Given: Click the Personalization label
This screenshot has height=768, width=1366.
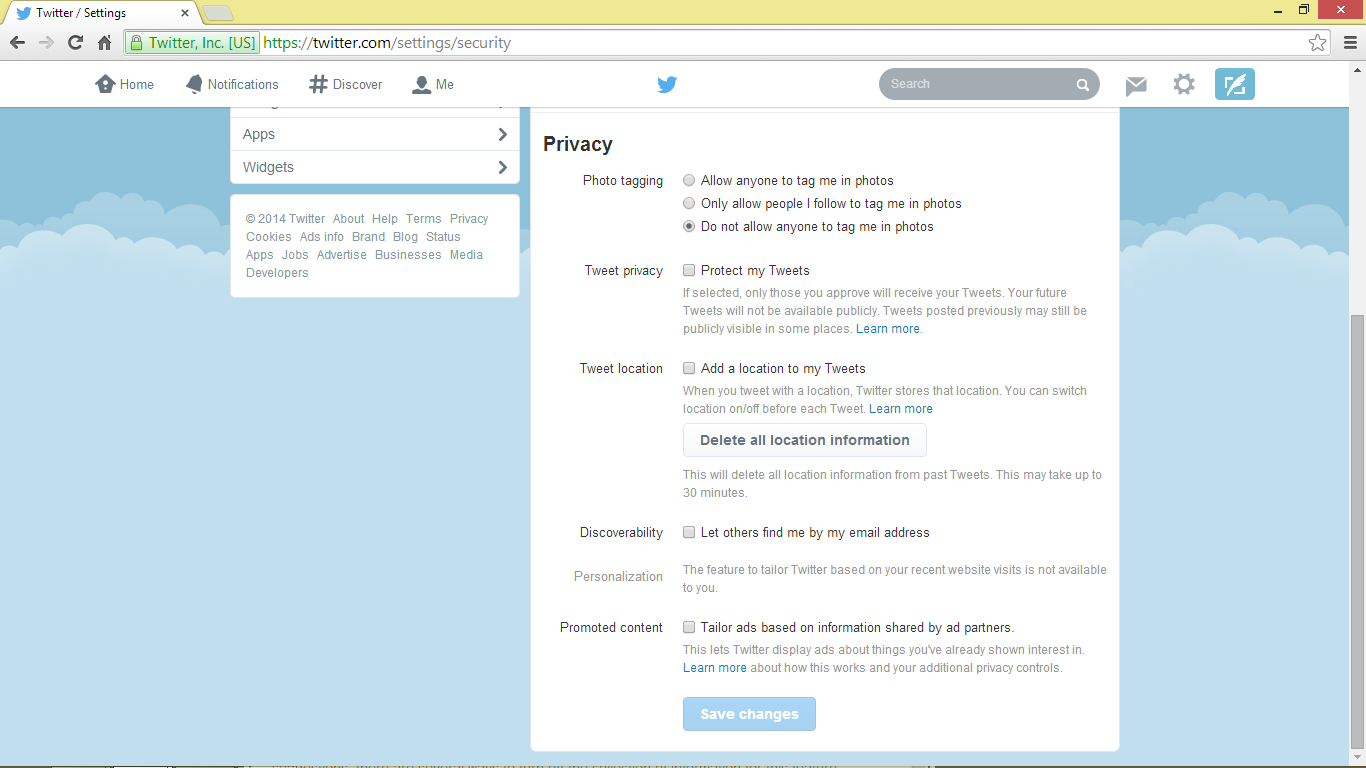Looking at the screenshot, I should (x=618, y=577).
